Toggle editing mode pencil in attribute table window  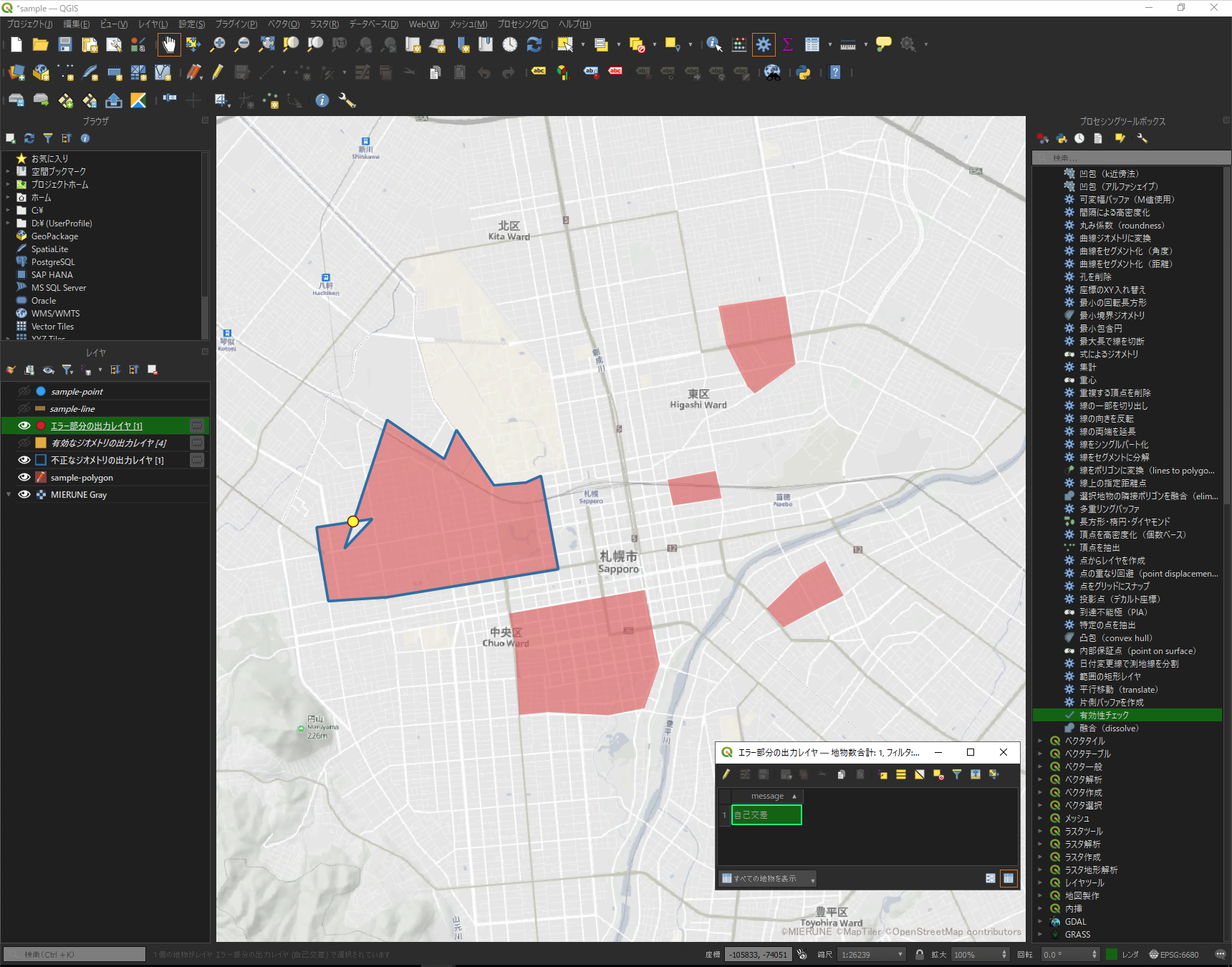tap(726, 774)
